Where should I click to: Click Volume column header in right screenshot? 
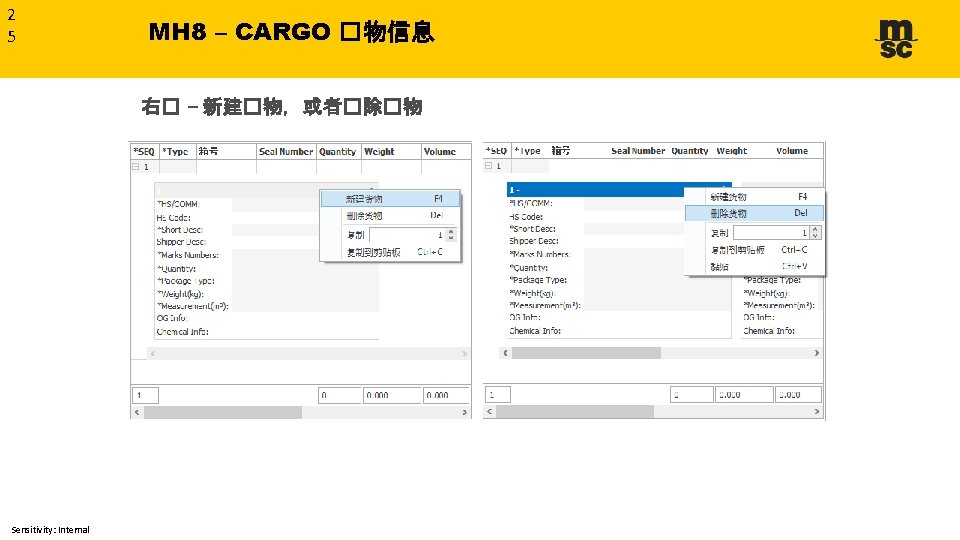[x=792, y=151]
